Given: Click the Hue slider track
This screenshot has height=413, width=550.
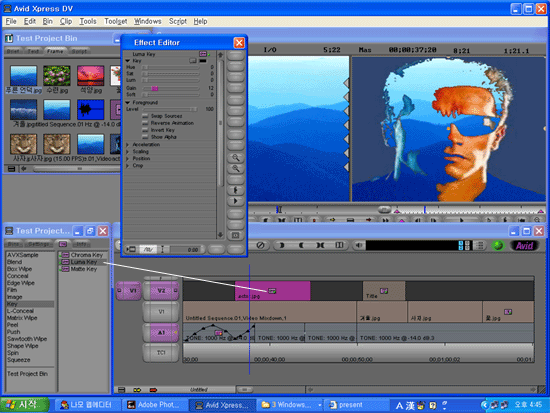Looking at the screenshot, I should tap(171, 67).
